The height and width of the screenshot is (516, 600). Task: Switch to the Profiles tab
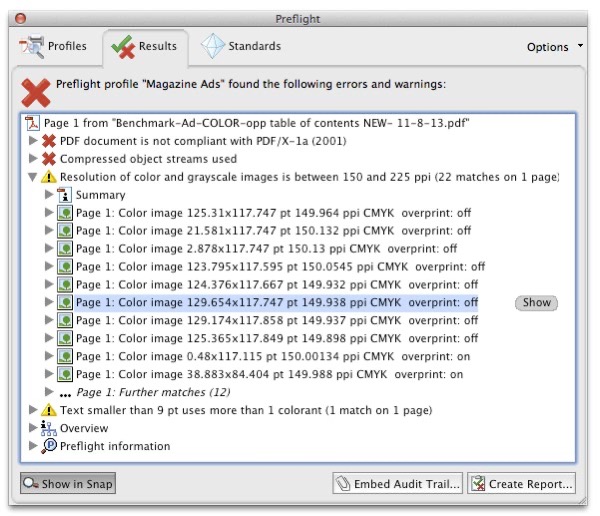tap(53, 46)
